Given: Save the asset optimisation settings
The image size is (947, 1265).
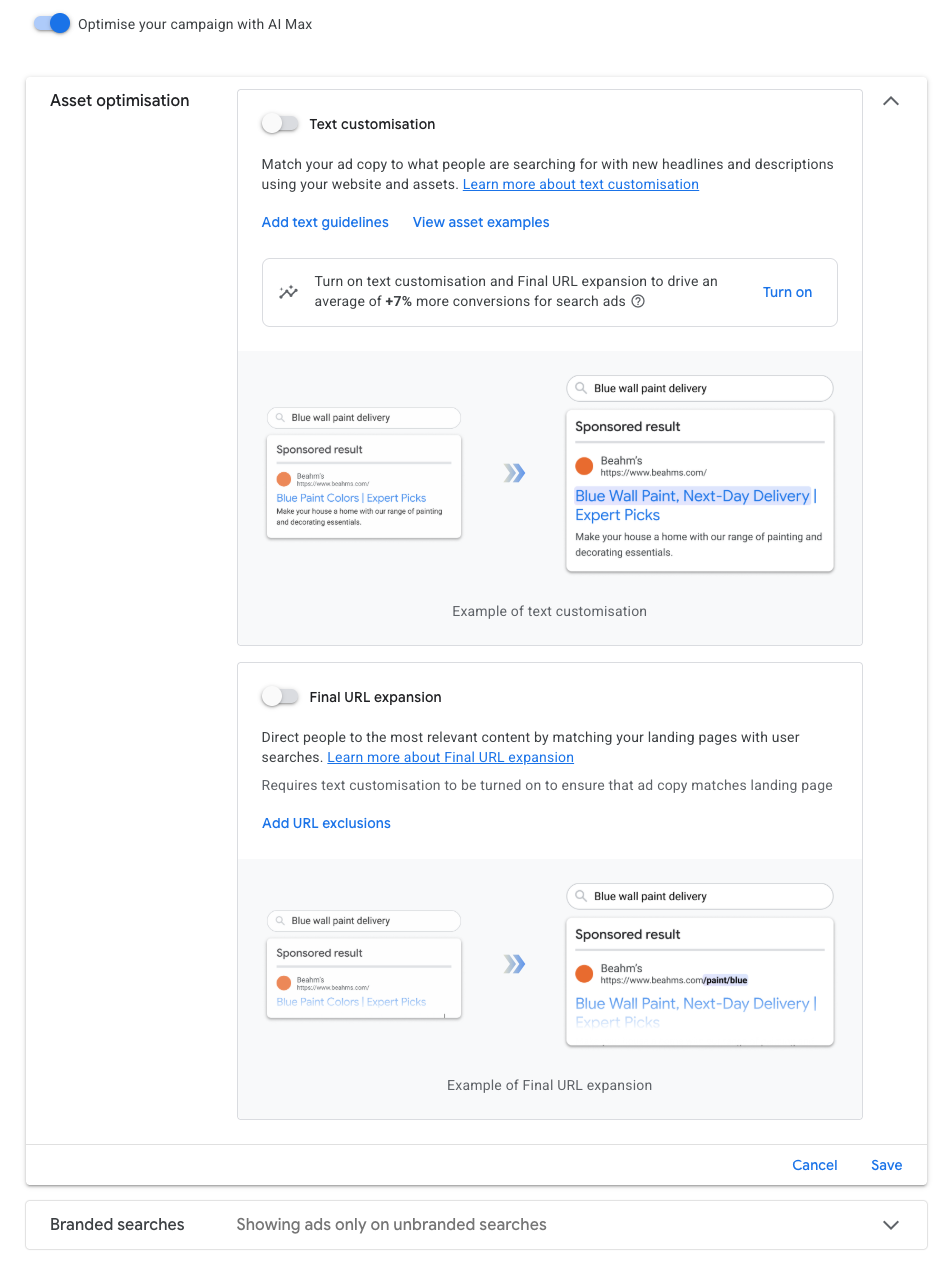Looking at the screenshot, I should 886,1165.
